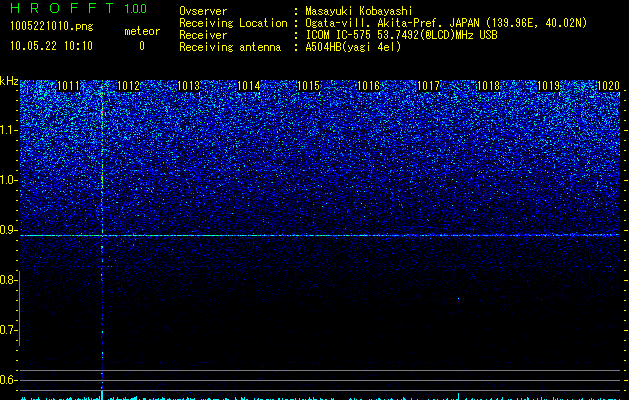
Task: Click the Receiving antenna label
Action: coord(230,47)
